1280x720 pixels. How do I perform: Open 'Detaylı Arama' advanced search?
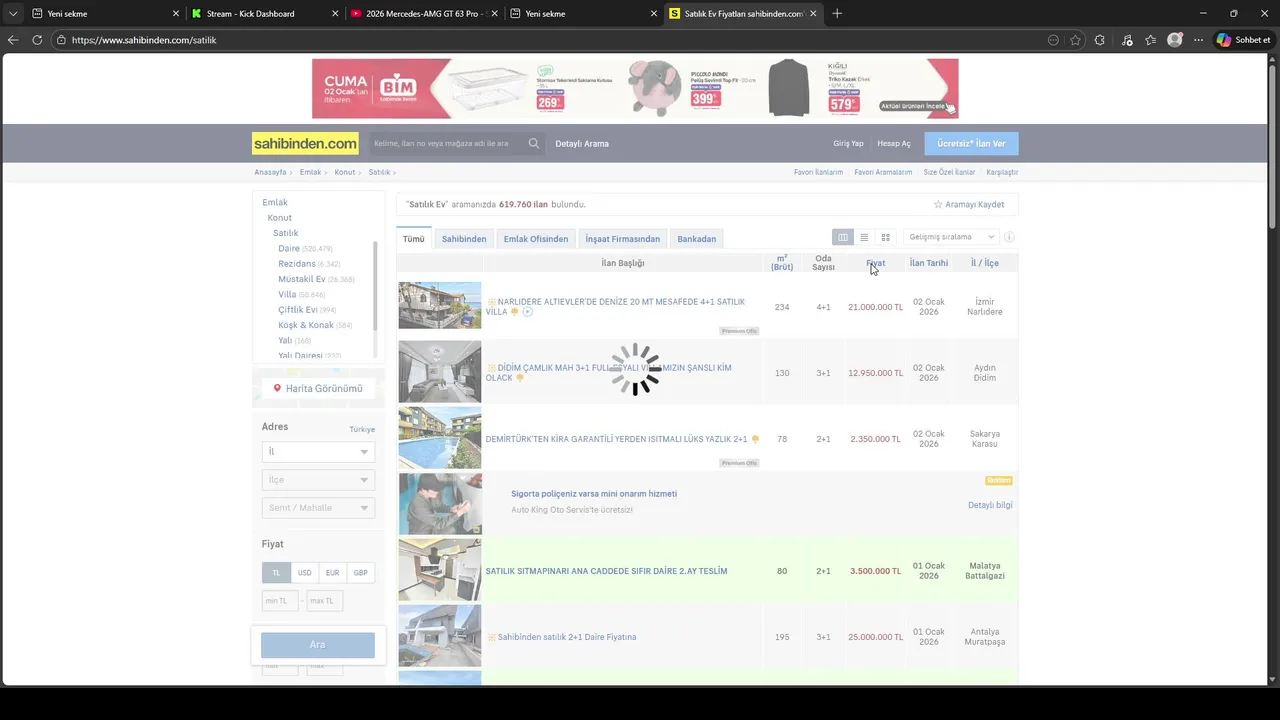coord(582,144)
